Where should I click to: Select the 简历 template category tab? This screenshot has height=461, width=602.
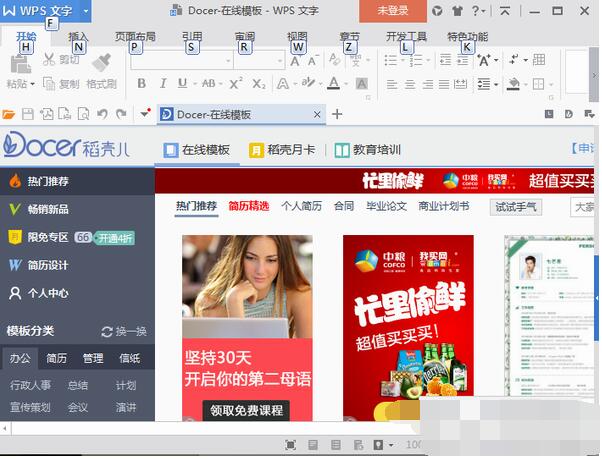(x=56, y=358)
